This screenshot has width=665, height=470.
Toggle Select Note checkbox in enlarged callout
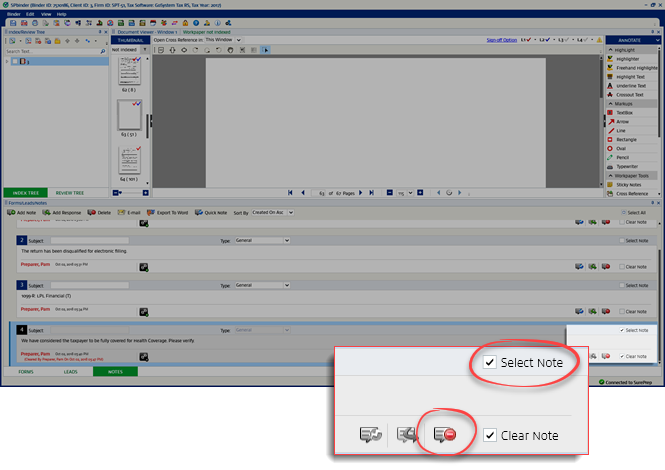click(490, 363)
